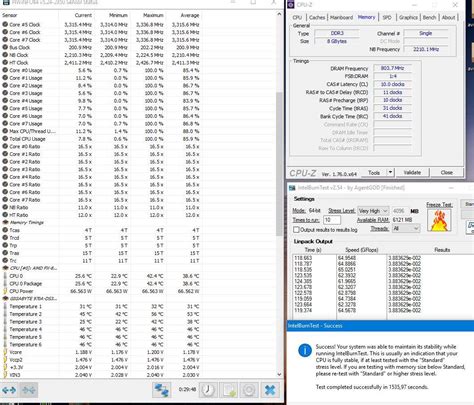Click the CPU-Z purple title bar icon

[291, 5]
